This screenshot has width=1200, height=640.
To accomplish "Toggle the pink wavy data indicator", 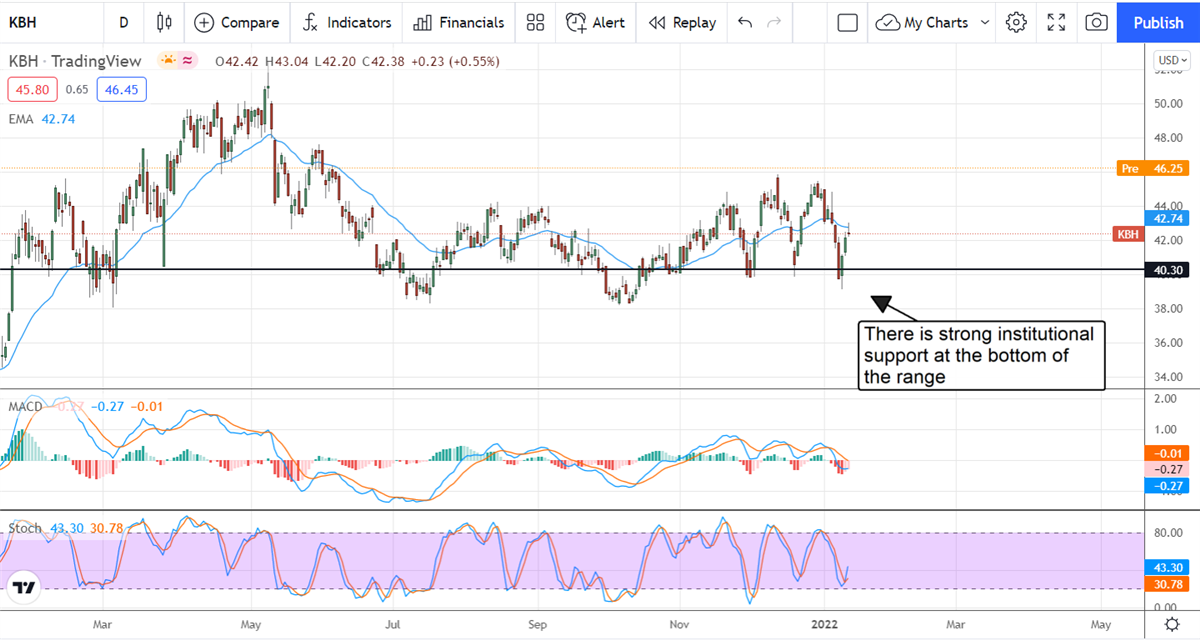I will 187,61.
